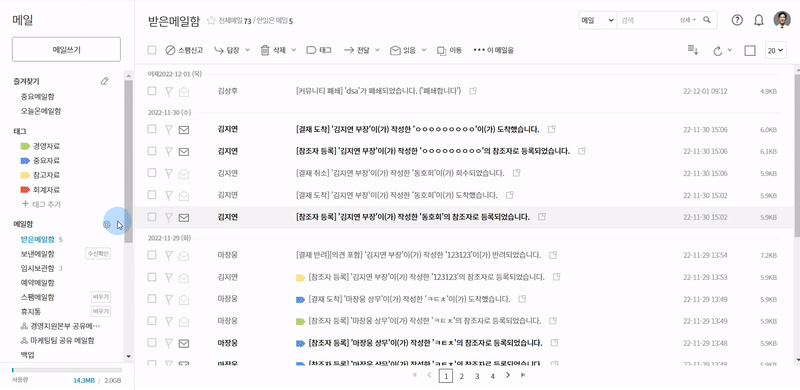Screen dimensions: 800x390
Task: Click the user profile avatar
Action: coord(782,20)
